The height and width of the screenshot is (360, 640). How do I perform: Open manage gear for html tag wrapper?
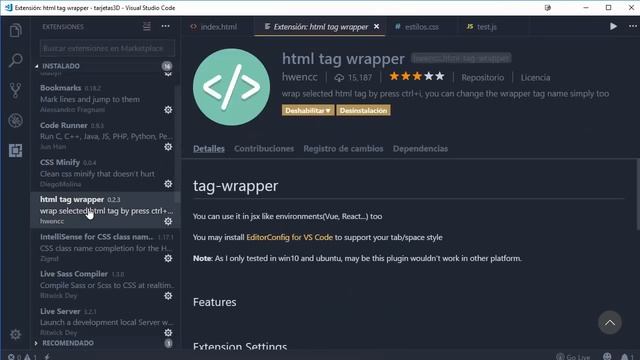(x=168, y=221)
